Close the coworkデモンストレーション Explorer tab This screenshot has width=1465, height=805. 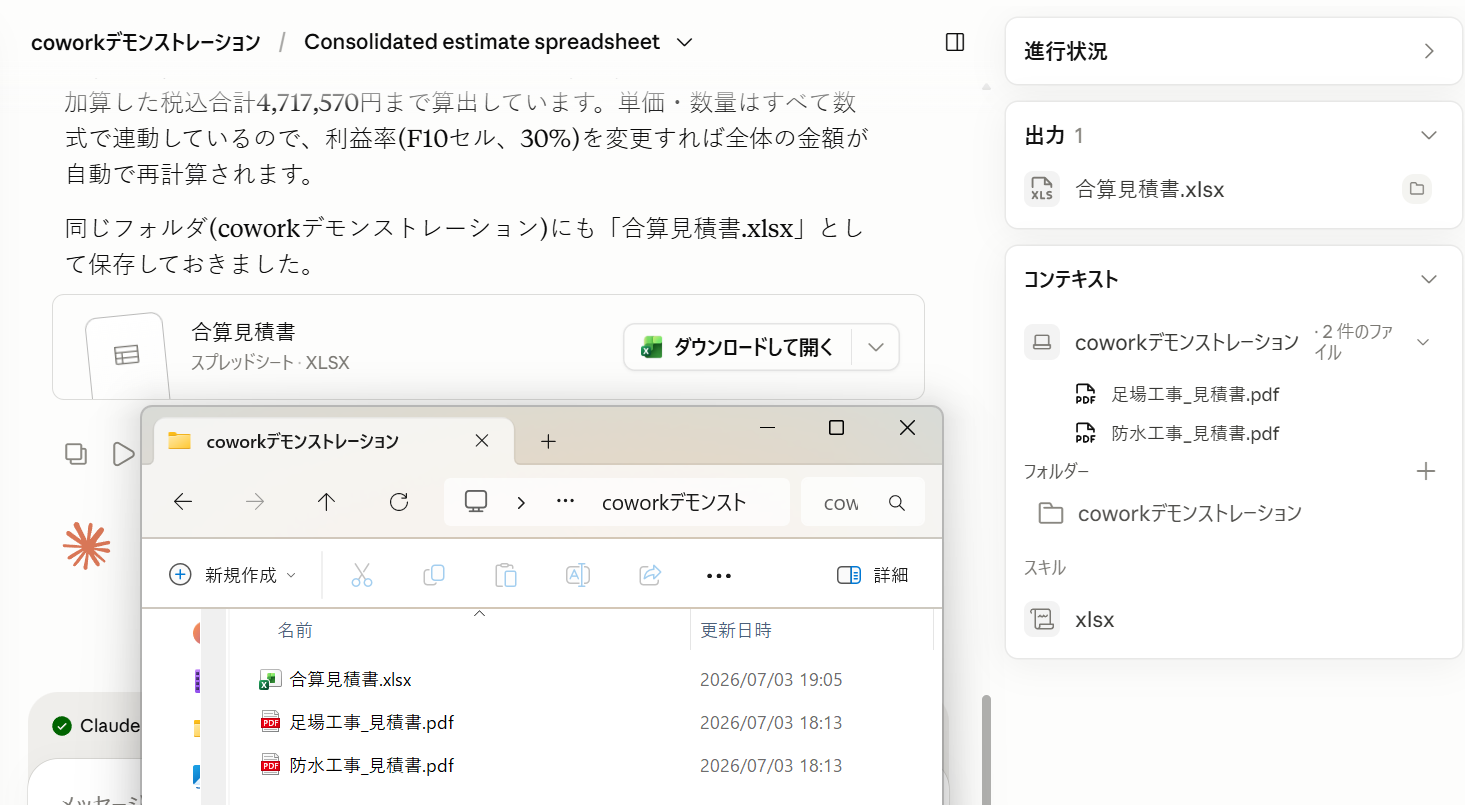(481, 441)
